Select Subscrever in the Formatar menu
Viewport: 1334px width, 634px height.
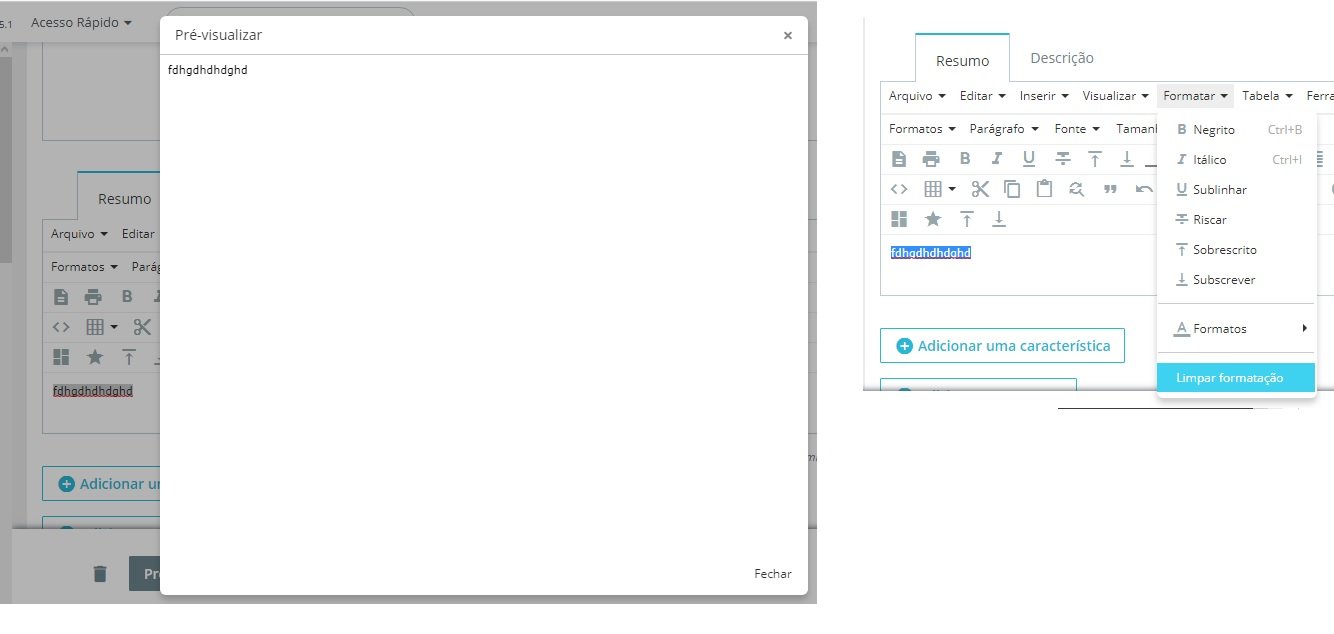(x=1235, y=280)
